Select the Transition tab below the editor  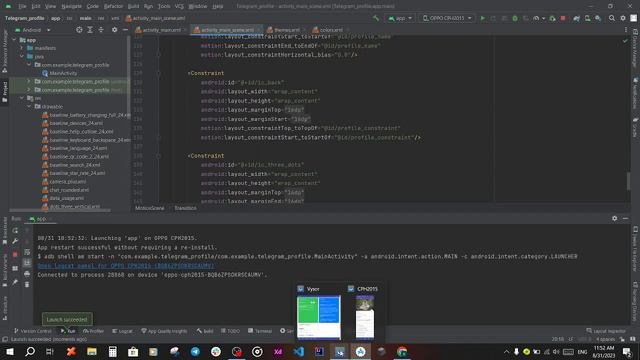pyautogui.click(x=185, y=208)
